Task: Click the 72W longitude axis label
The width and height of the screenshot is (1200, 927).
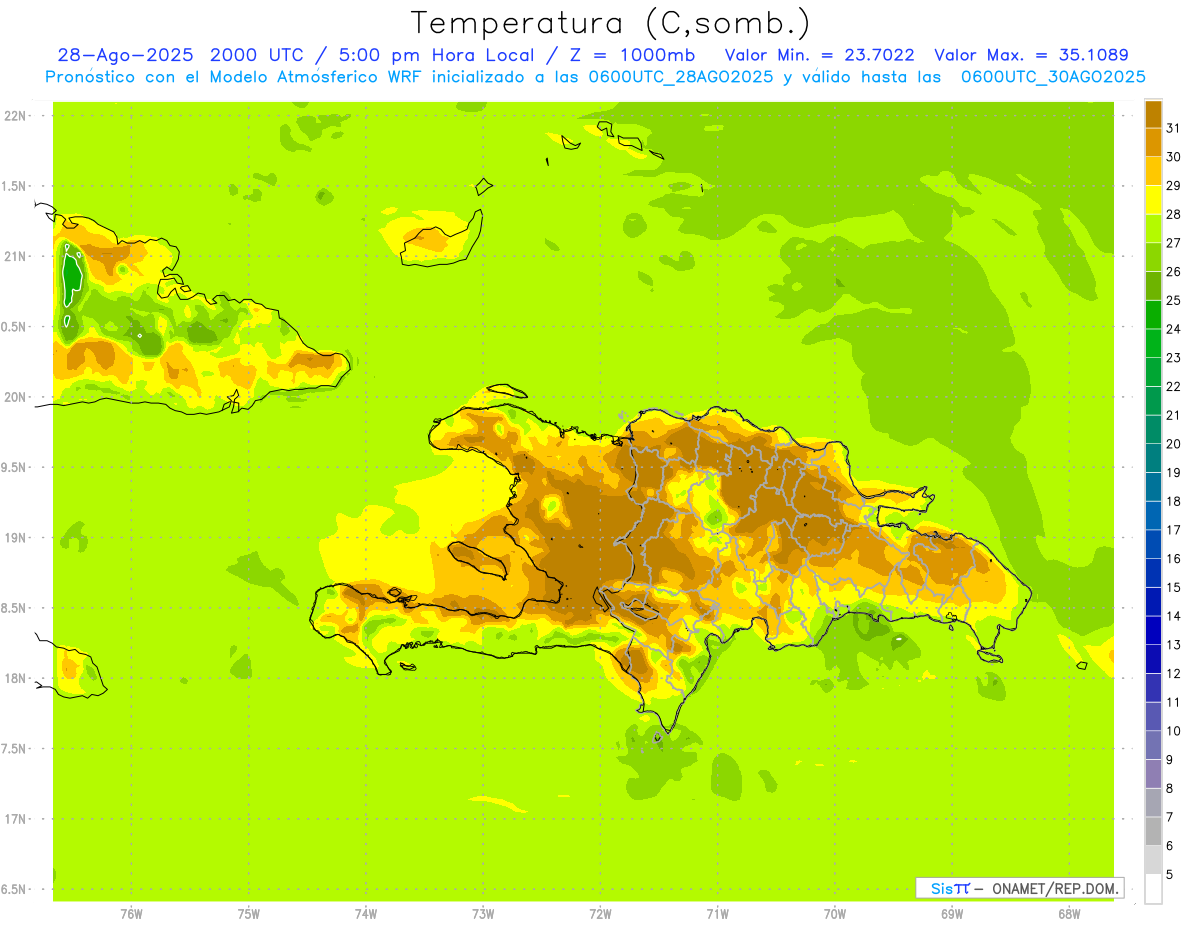Action: [x=601, y=914]
